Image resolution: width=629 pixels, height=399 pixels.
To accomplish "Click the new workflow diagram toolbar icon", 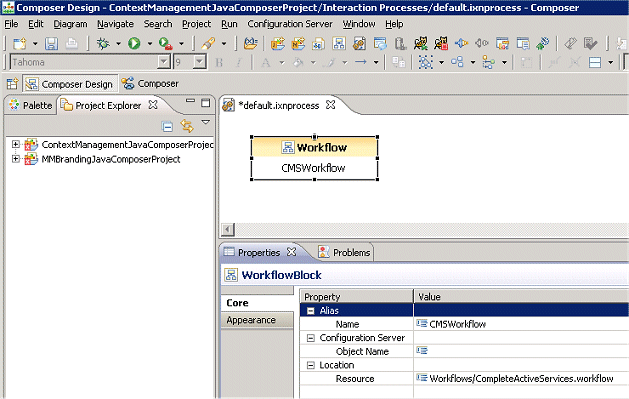I will [339, 43].
